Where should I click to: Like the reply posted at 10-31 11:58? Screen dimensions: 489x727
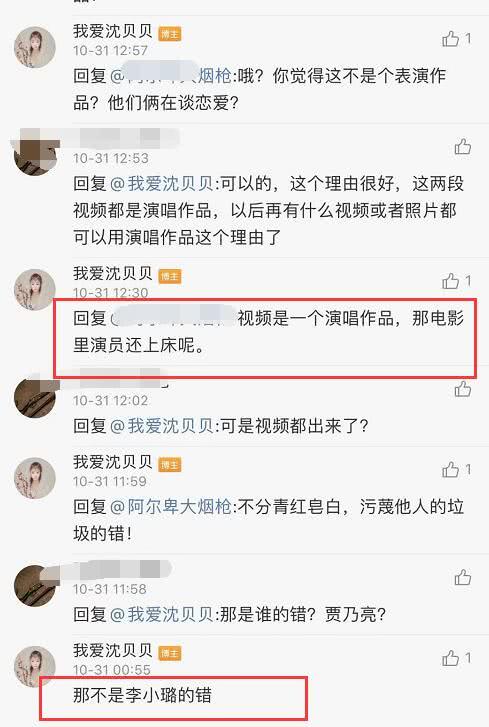[462, 578]
